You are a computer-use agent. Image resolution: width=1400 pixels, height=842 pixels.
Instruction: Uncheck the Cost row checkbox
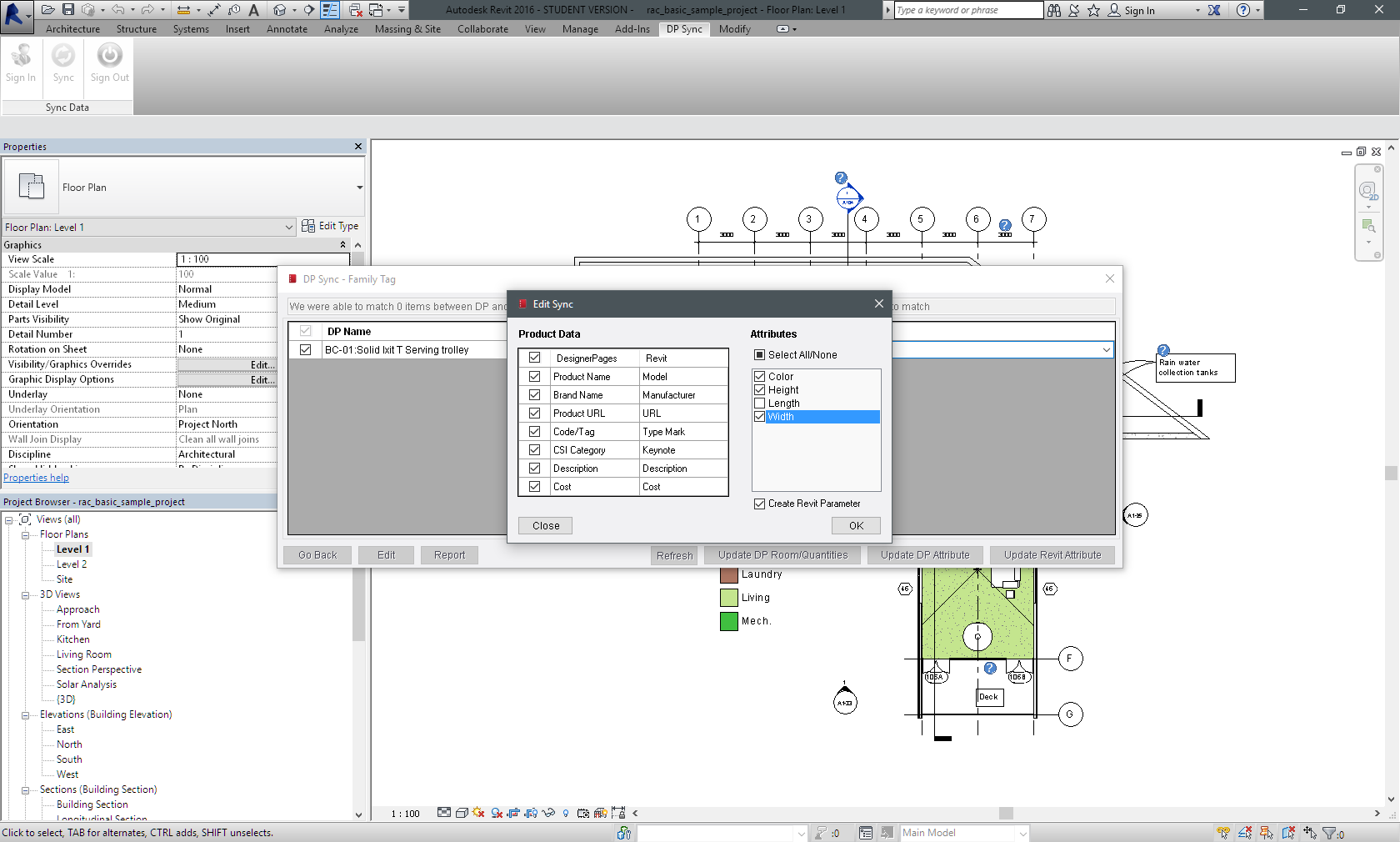pos(534,487)
